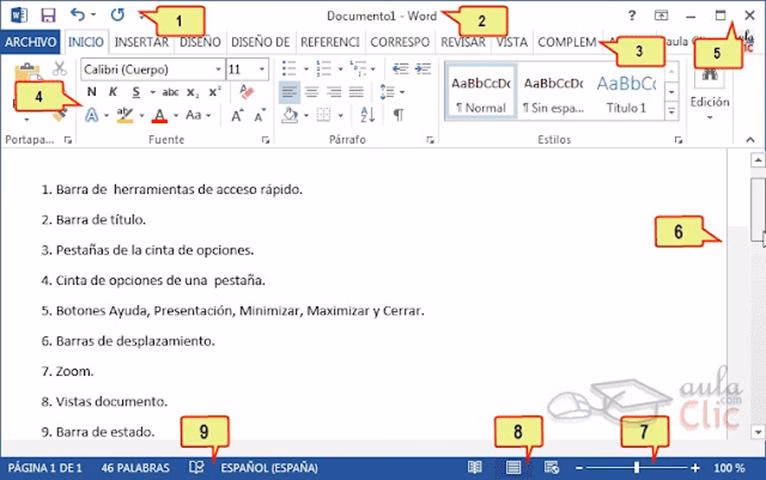Viewport: 766px width, 480px height.
Task: Click the Save icon in quick access toolbar
Action: tap(47, 16)
